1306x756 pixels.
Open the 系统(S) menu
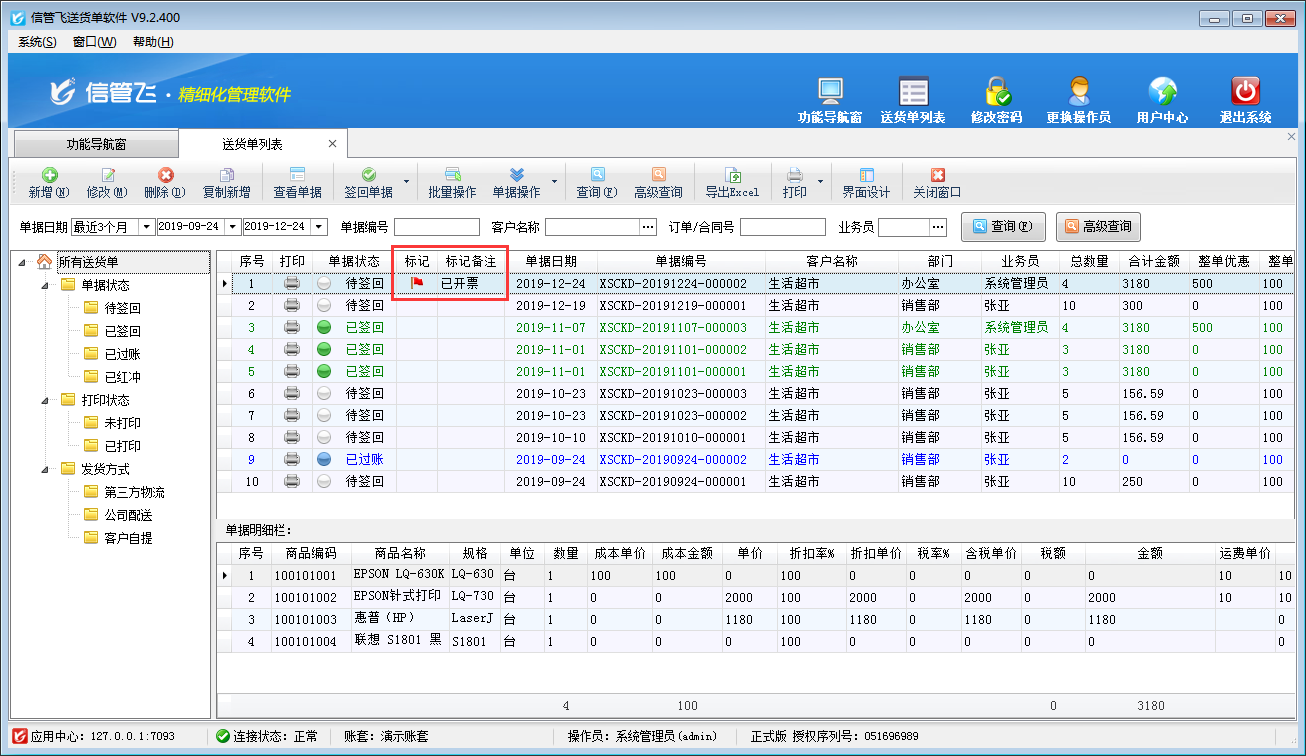[37, 42]
